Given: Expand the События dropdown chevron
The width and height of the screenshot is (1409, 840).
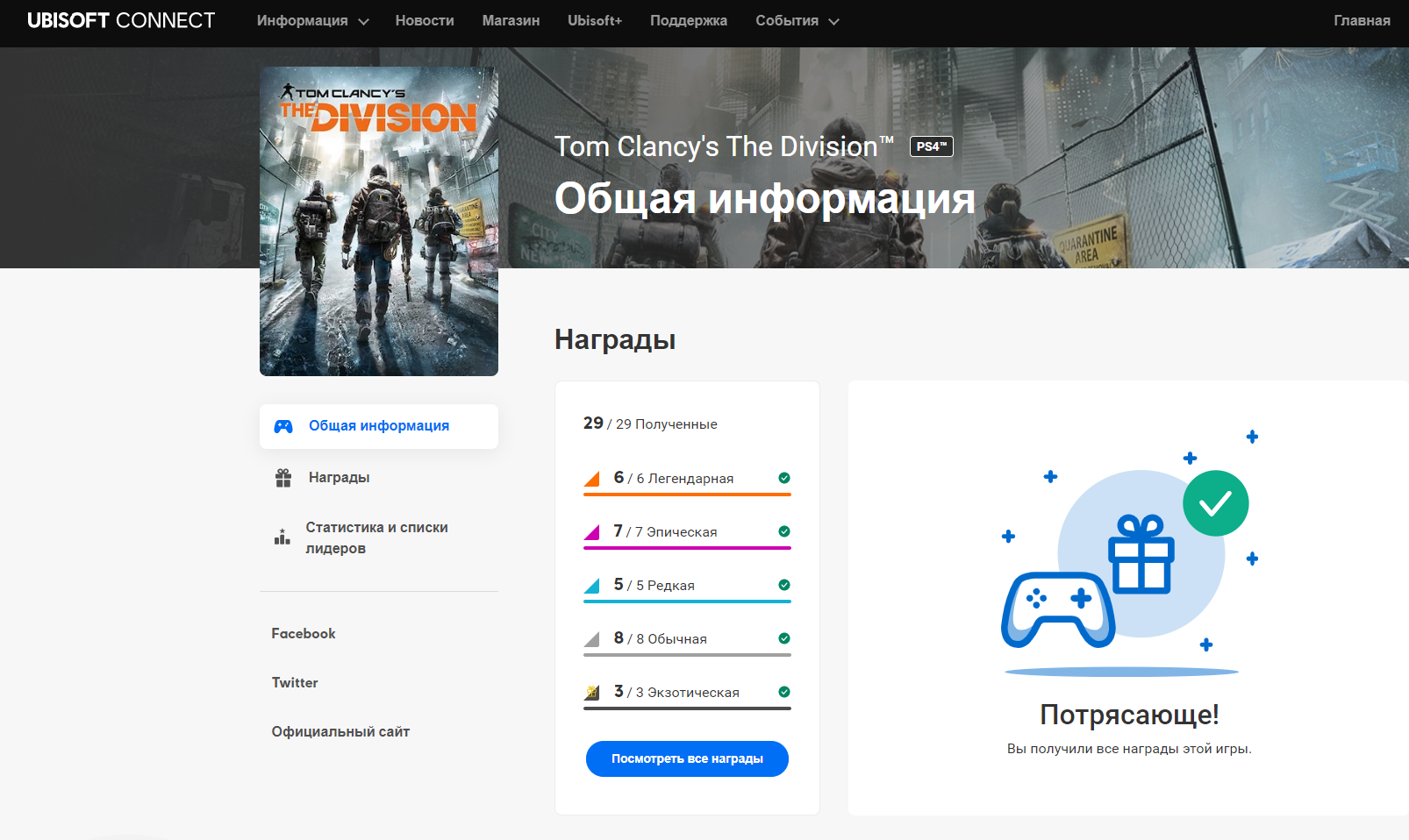Looking at the screenshot, I should pos(833,21).
